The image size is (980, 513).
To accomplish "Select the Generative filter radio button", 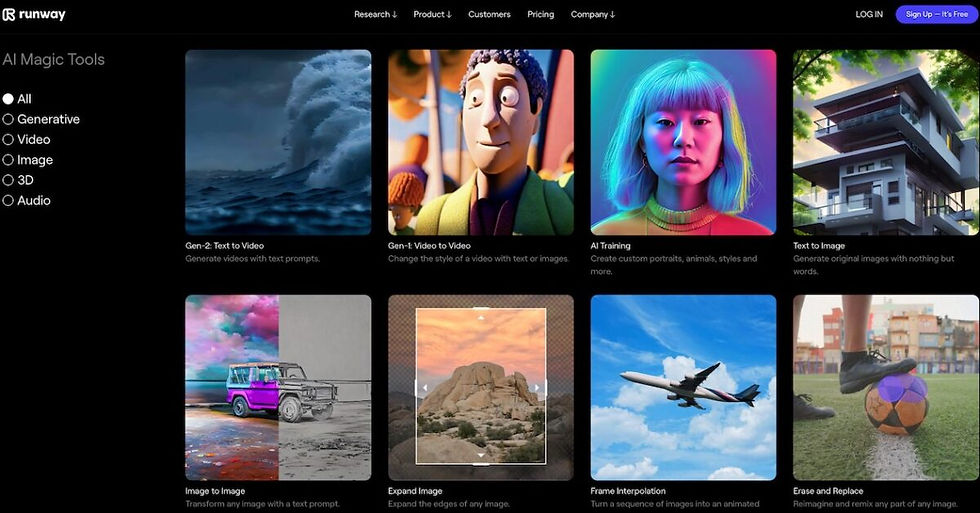I will [x=8, y=119].
